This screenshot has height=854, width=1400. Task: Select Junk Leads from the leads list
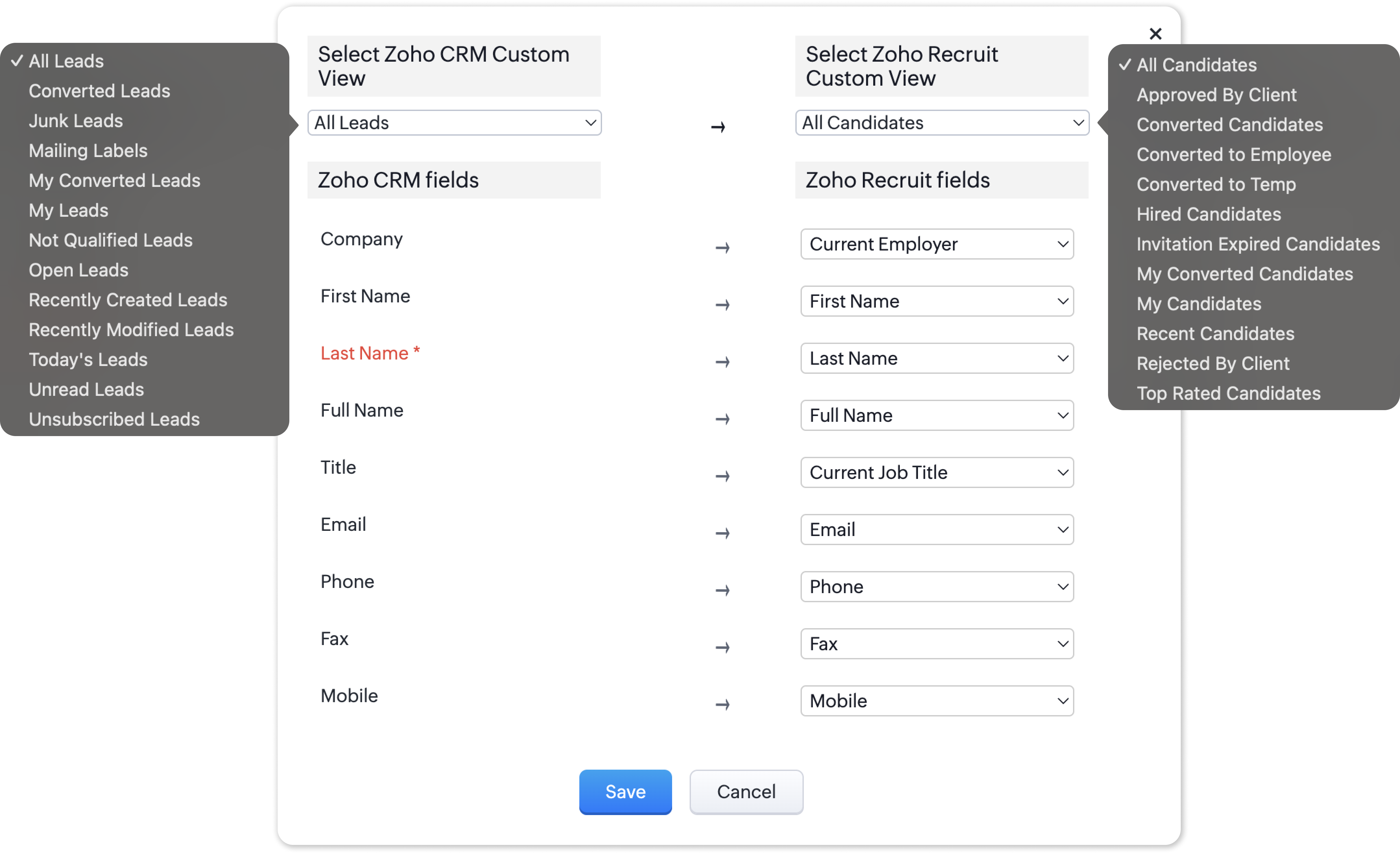click(76, 120)
